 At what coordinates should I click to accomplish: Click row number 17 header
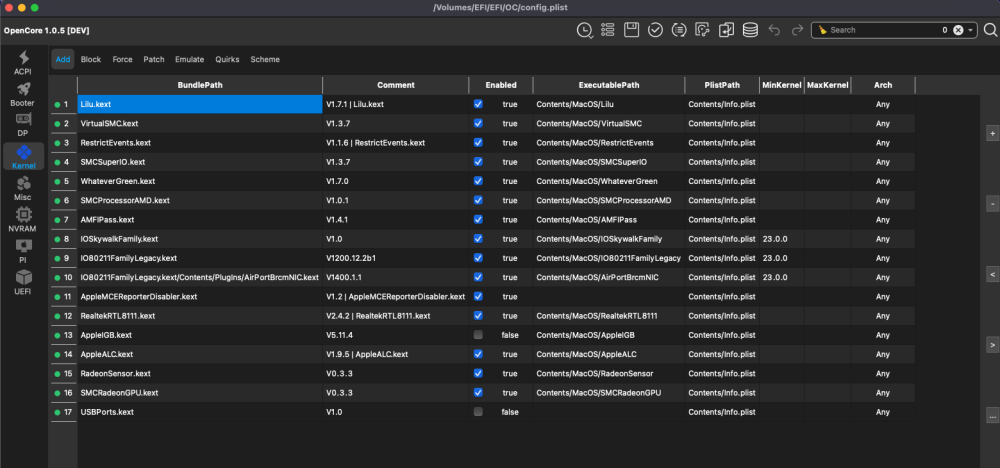63,412
